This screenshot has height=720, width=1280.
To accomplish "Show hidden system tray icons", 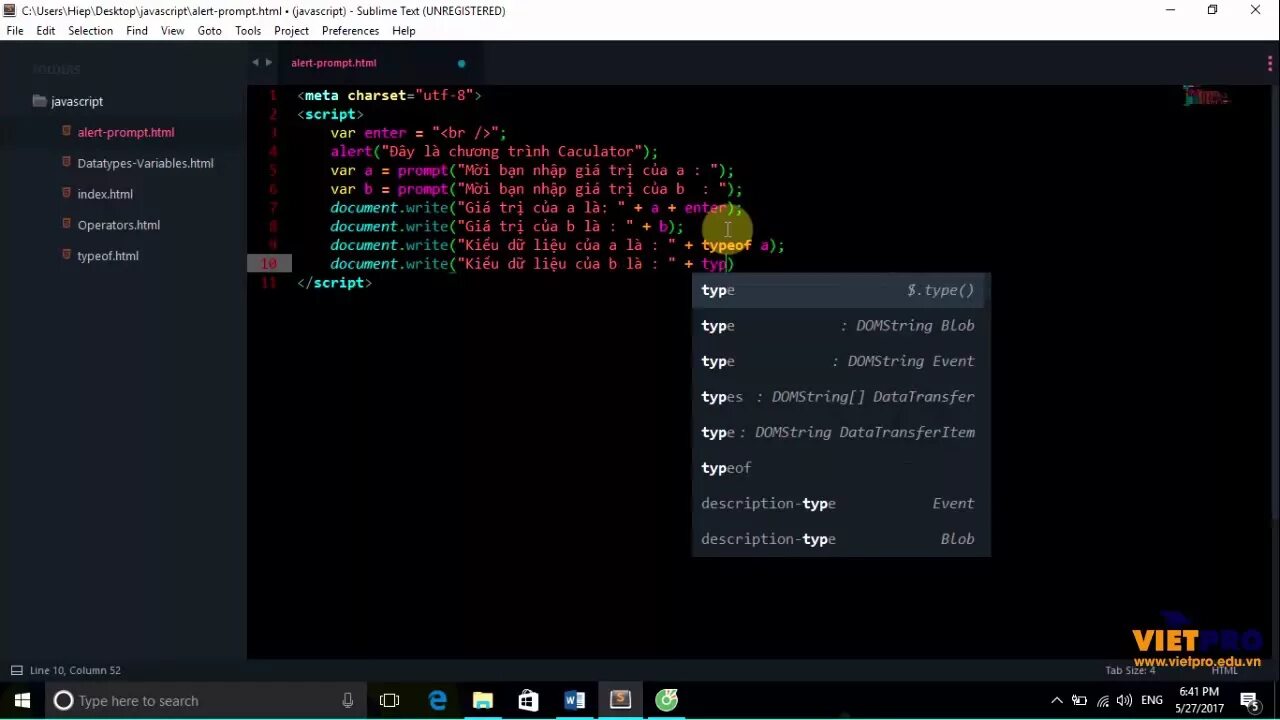I will 1056,700.
